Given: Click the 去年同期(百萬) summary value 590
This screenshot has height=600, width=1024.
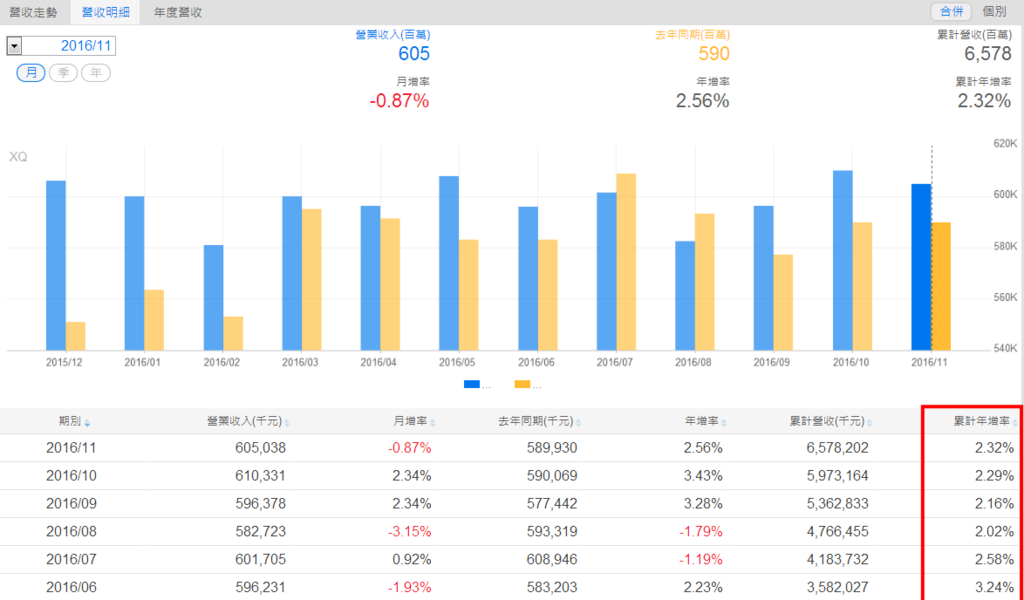Looking at the screenshot, I should [x=714, y=54].
